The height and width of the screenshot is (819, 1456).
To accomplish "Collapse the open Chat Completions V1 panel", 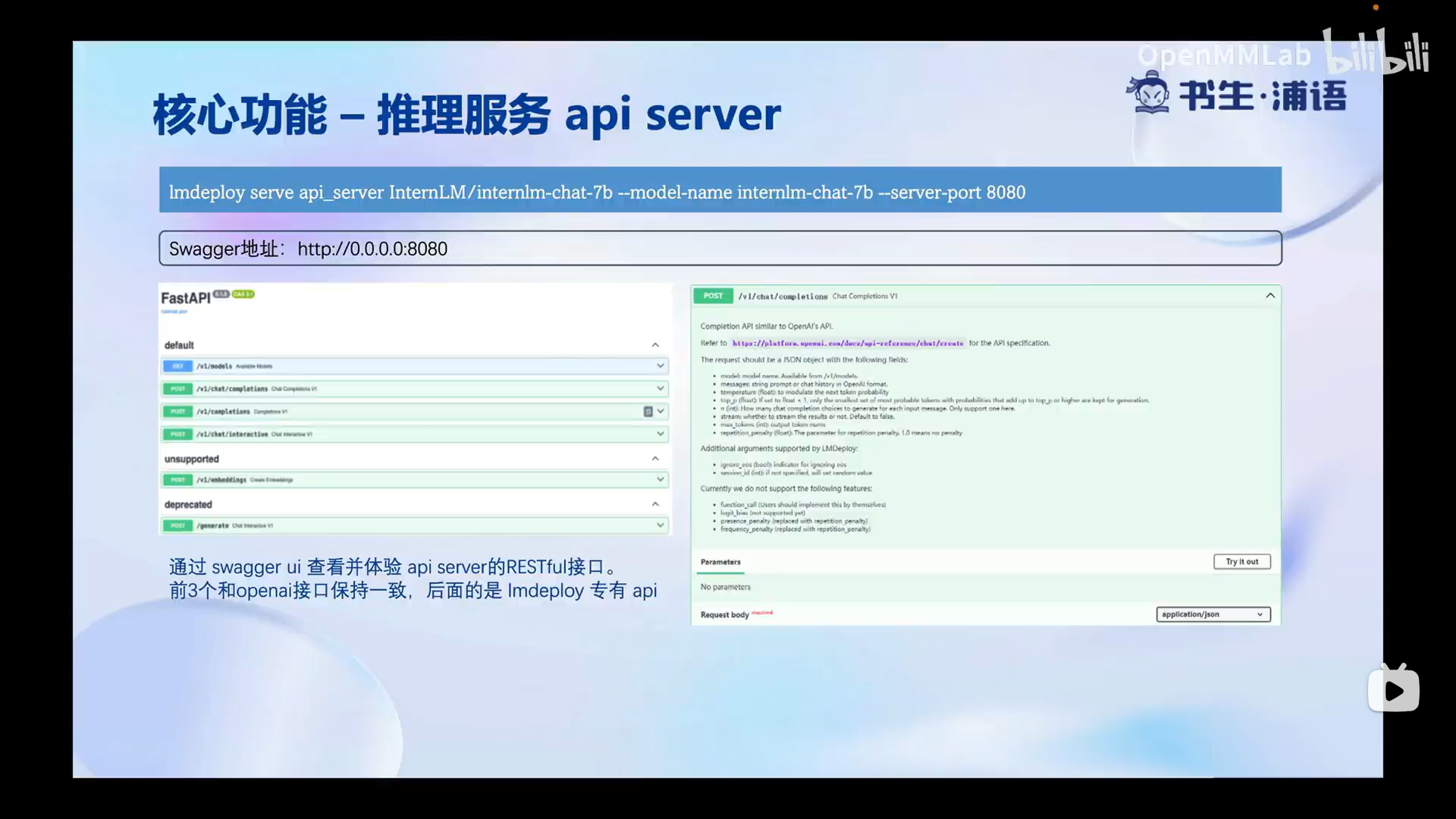I will pyautogui.click(x=1270, y=296).
